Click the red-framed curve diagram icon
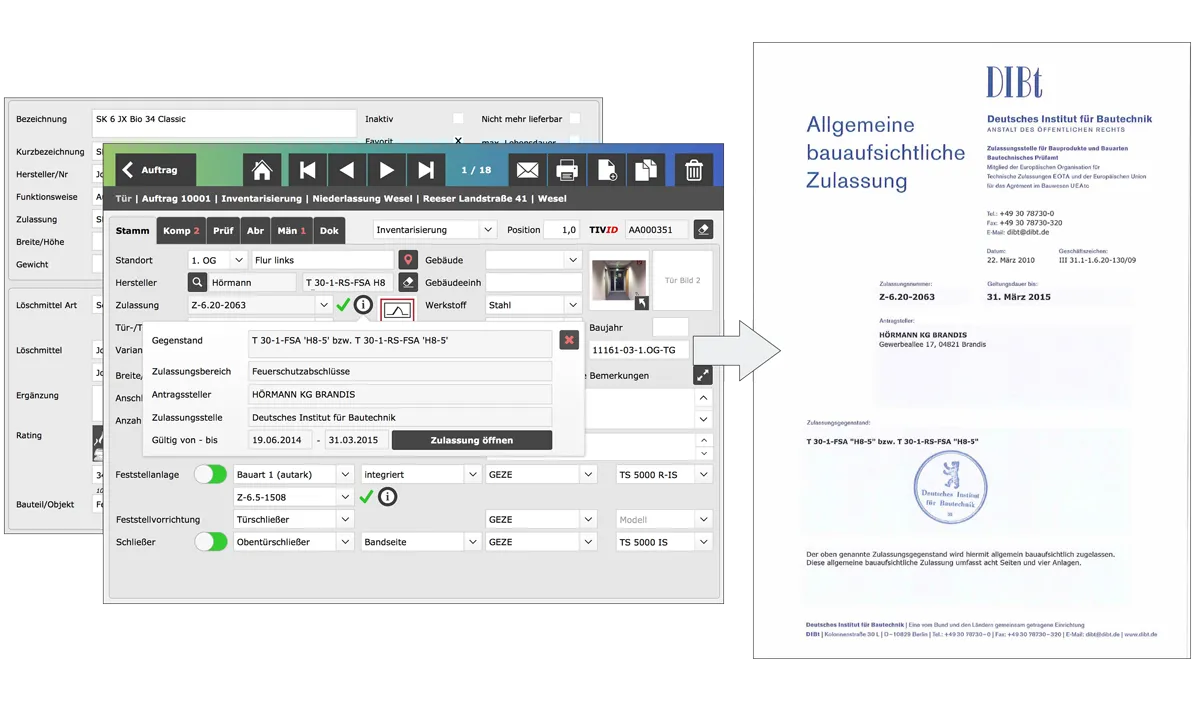The image size is (1200, 701). click(397, 310)
